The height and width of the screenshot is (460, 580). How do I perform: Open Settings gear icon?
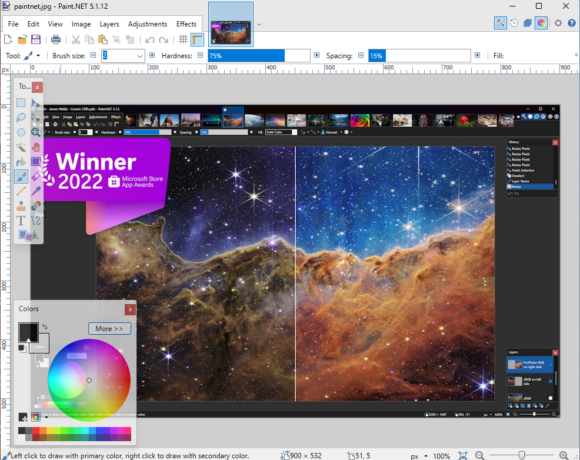[558, 23]
